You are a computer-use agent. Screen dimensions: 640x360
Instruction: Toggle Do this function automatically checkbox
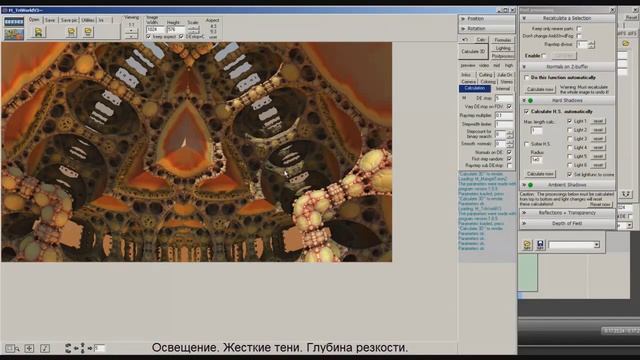(x=527, y=78)
